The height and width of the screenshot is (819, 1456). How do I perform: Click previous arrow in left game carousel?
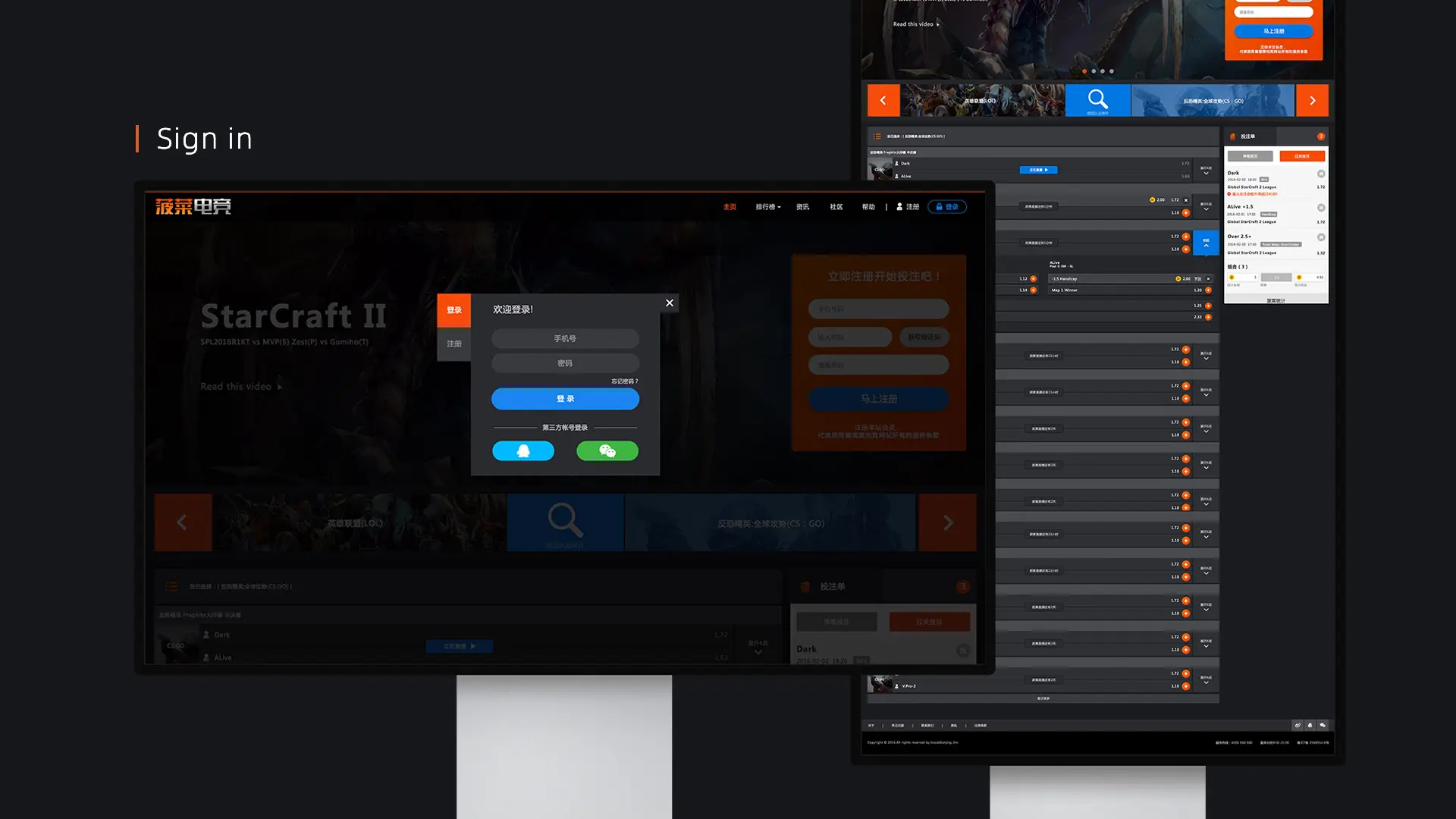point(183,522)
